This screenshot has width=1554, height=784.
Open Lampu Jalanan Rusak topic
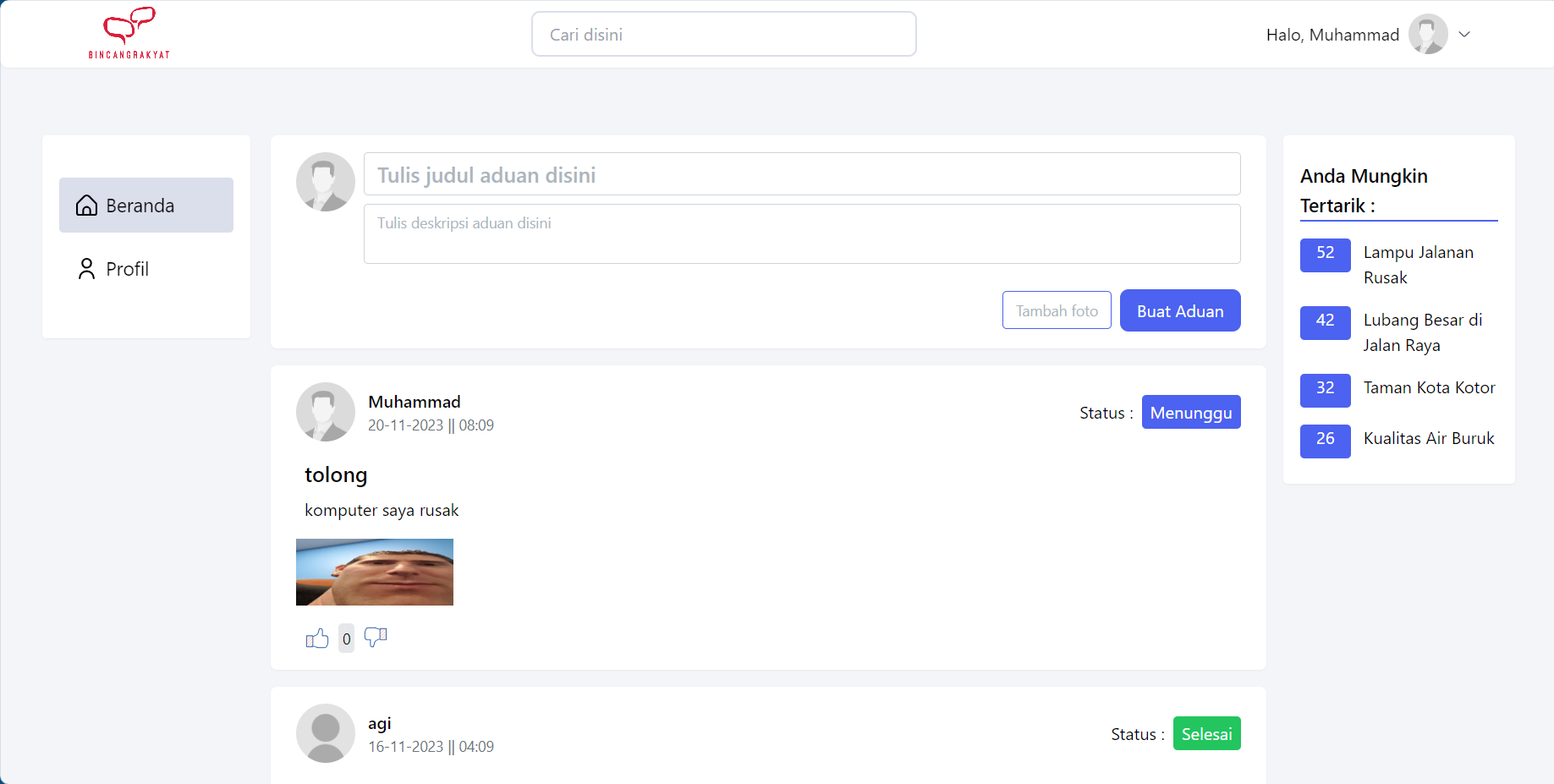click(x=1419, y=265)
